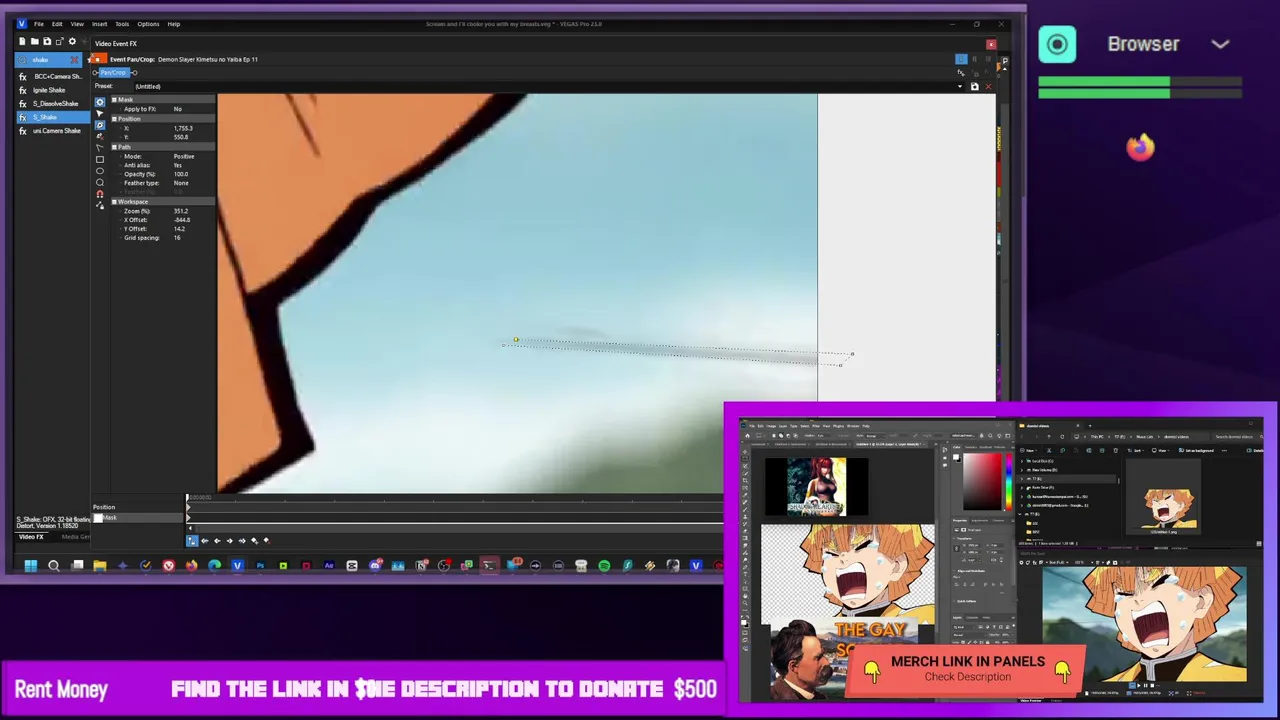Delete the preset with the red X

tap(988, 86)
